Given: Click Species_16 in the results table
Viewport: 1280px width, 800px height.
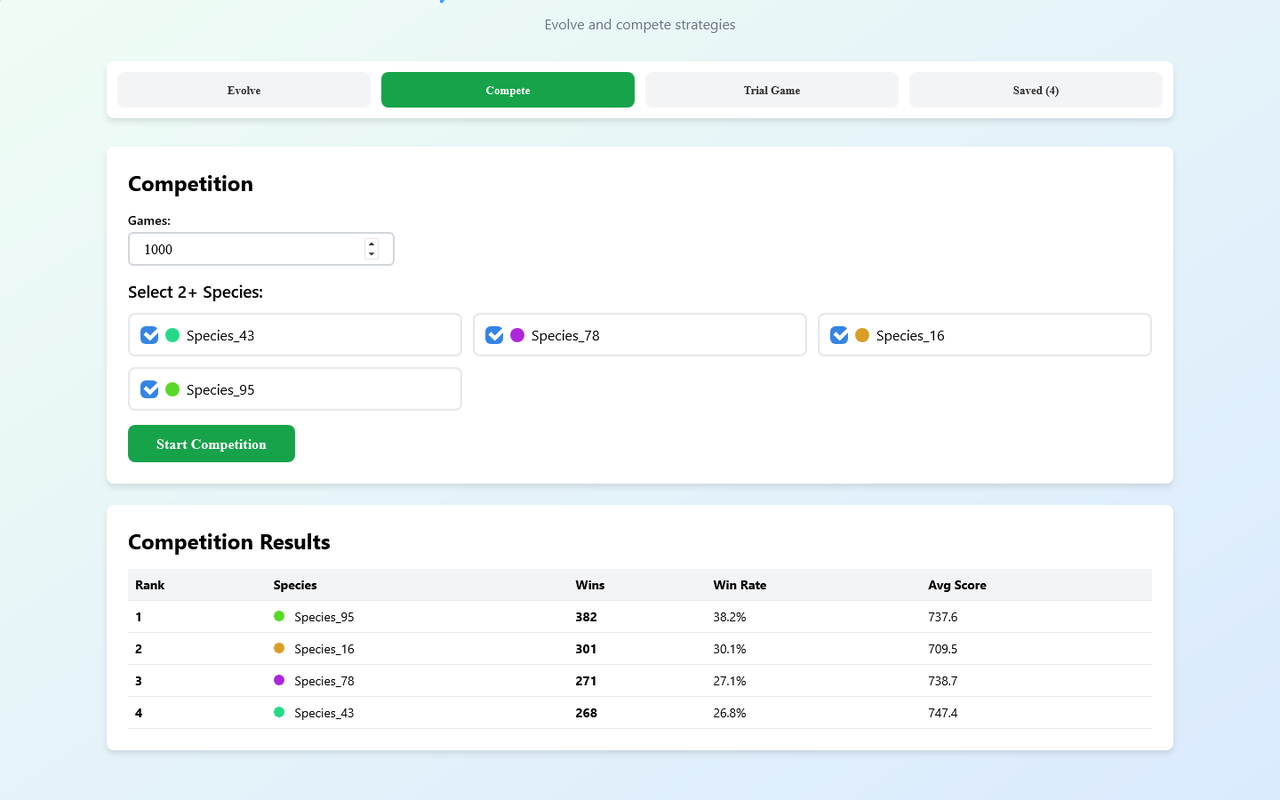Looking at the screenshot, I should point(324,649).
